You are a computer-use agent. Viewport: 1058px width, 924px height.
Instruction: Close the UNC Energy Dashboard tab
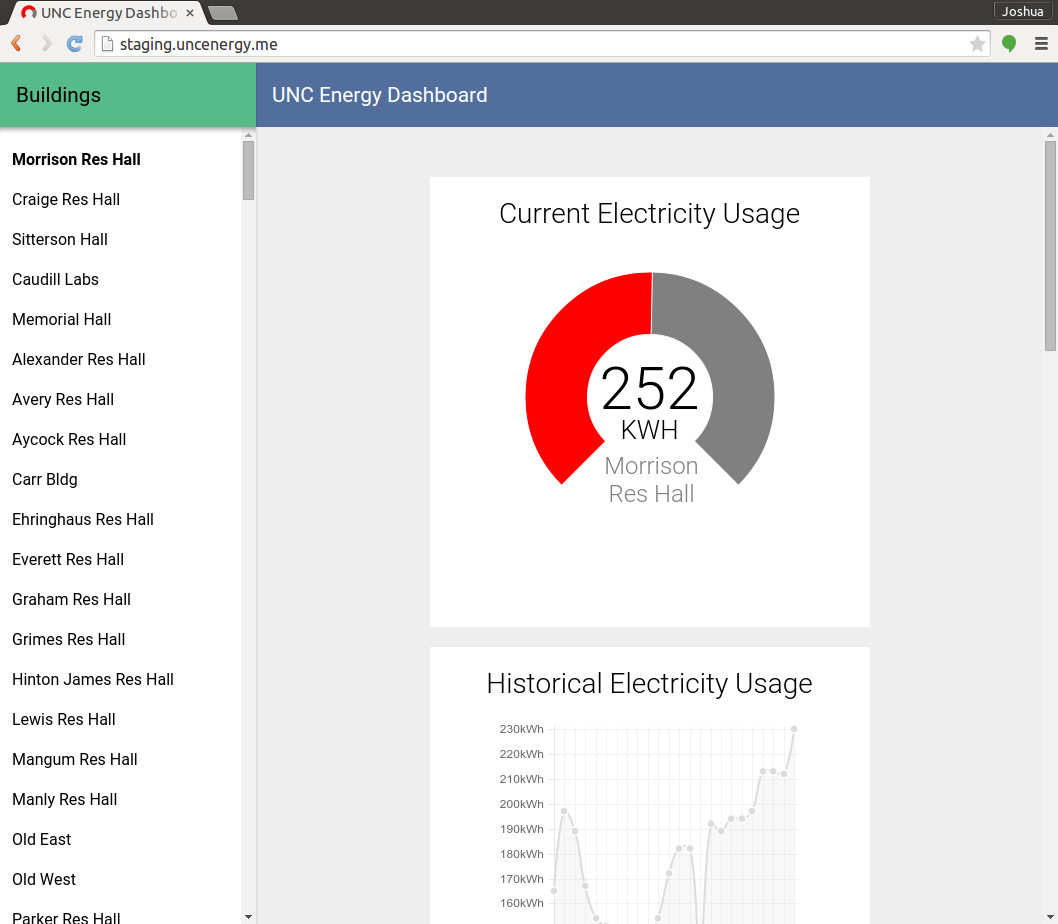tap(190, 13)
